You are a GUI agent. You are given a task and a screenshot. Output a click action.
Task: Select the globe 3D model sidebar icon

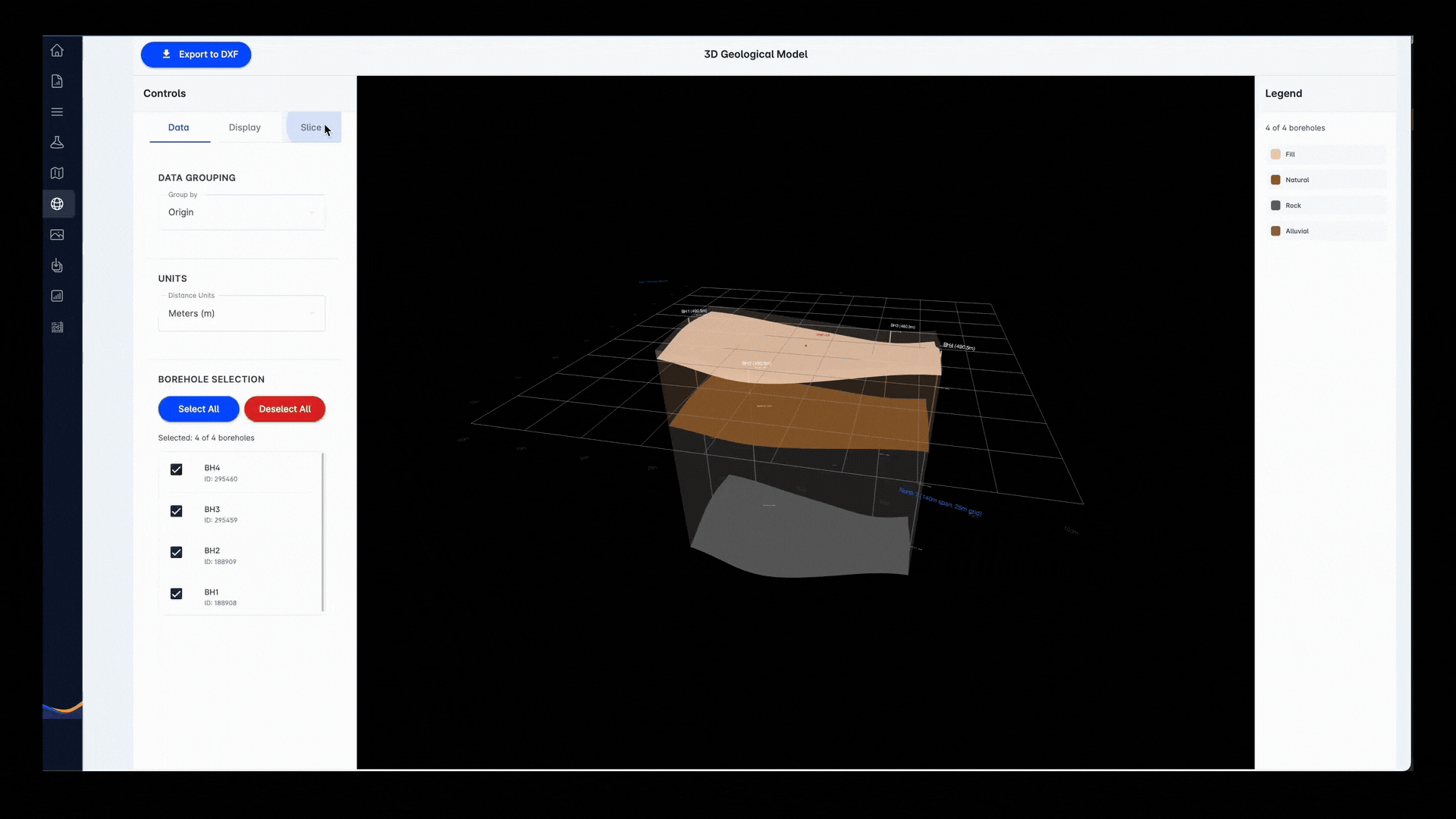[x=57, y=204]
